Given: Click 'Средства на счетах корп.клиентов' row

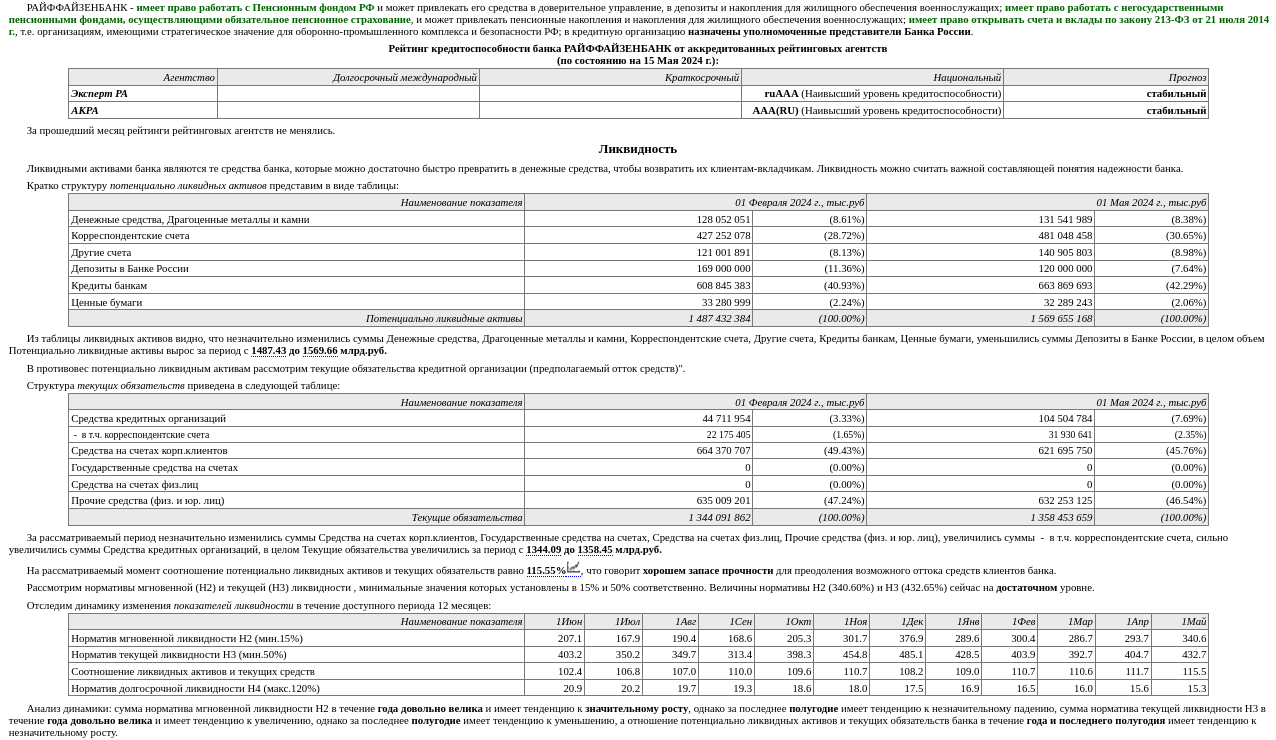Looking at the screenshot, I should click(x=638, y=450).
